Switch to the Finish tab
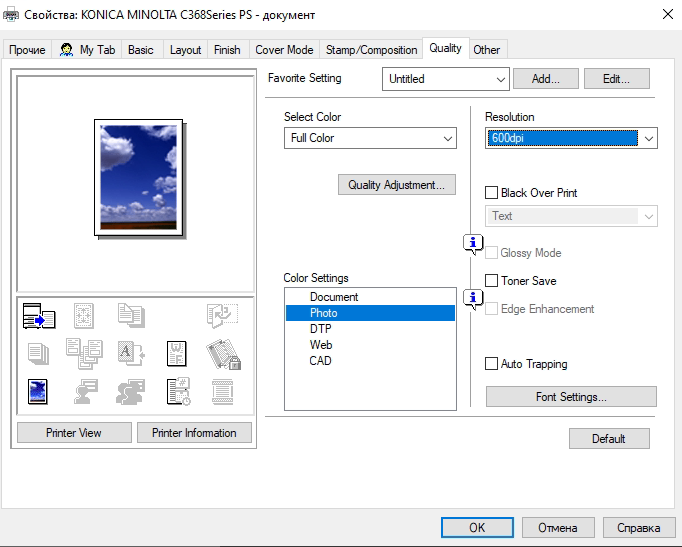This screenshot has height=547, width=682. click(x=227, y=50)
